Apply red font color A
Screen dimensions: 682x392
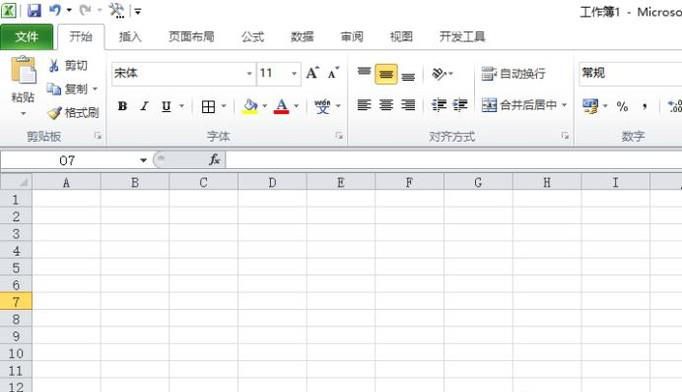[281, 106]
